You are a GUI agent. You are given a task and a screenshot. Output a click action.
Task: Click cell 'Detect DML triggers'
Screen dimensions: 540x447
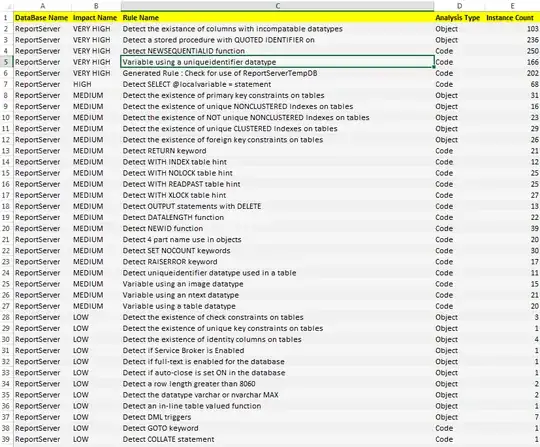(277, 417)
